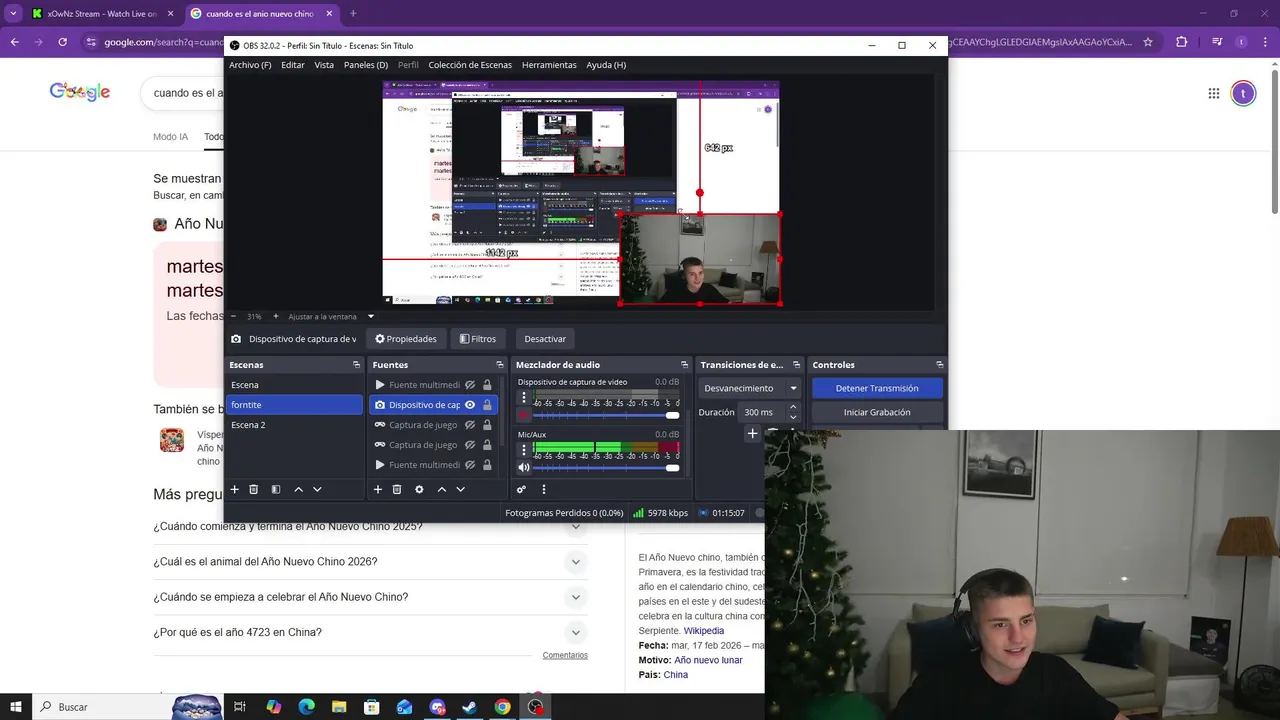1280x720 pixels.
Task: Move the scene up with the Escenas up arrow
Action: coord(298,489)
